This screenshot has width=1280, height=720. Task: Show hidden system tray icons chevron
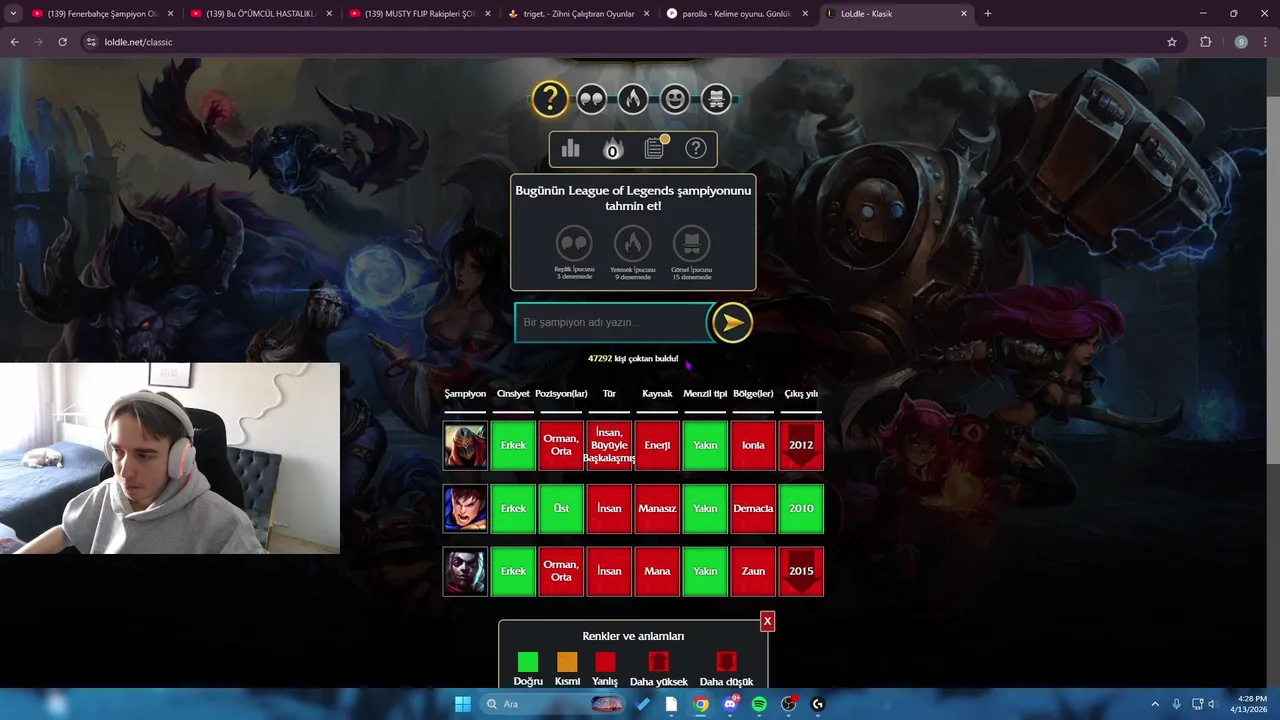(x=1155, y=704)
